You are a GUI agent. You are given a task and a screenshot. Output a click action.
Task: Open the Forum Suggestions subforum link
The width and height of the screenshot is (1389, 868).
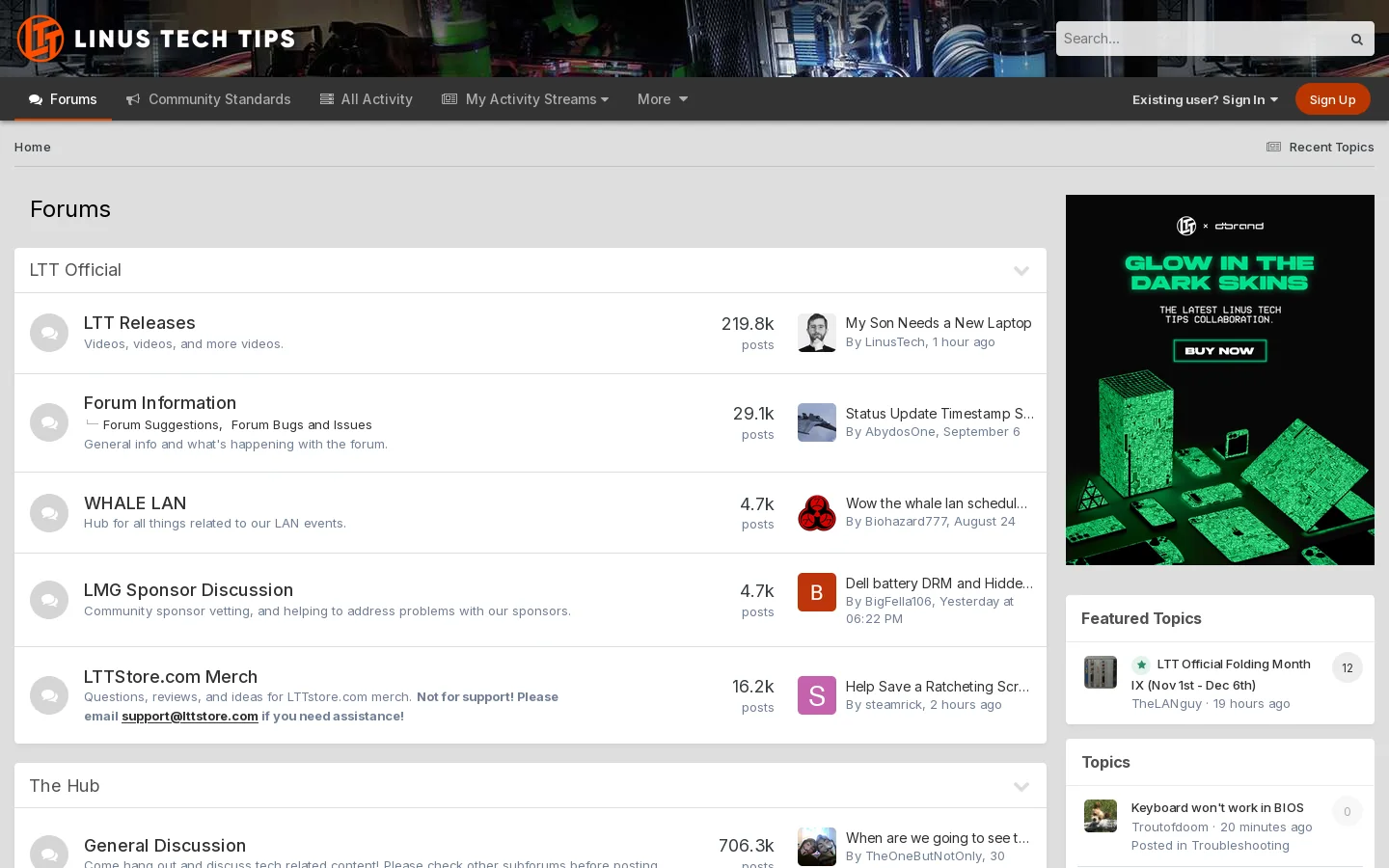161,424
